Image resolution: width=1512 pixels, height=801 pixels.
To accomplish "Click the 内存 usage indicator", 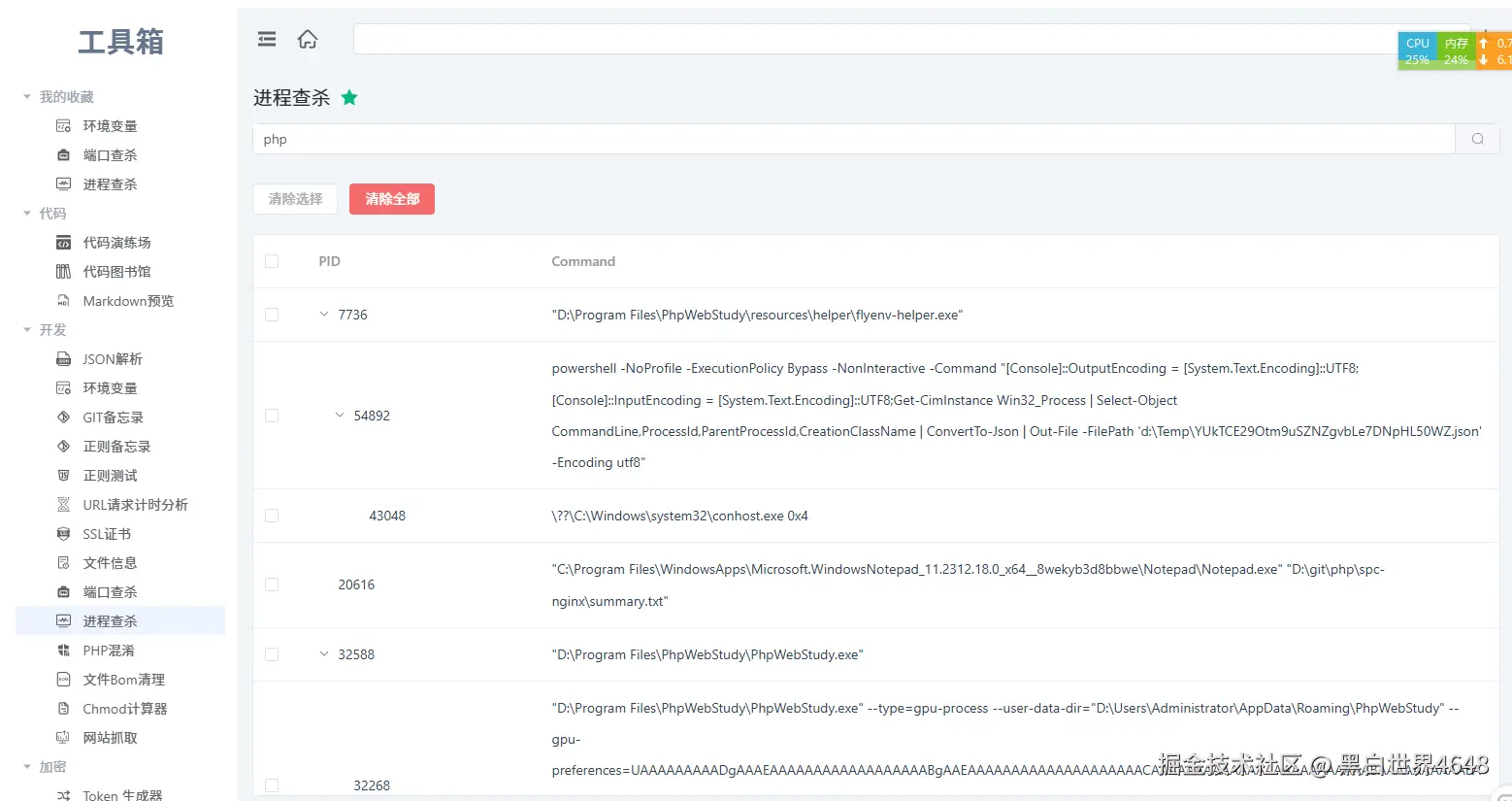I will (x=1456, y=51).
